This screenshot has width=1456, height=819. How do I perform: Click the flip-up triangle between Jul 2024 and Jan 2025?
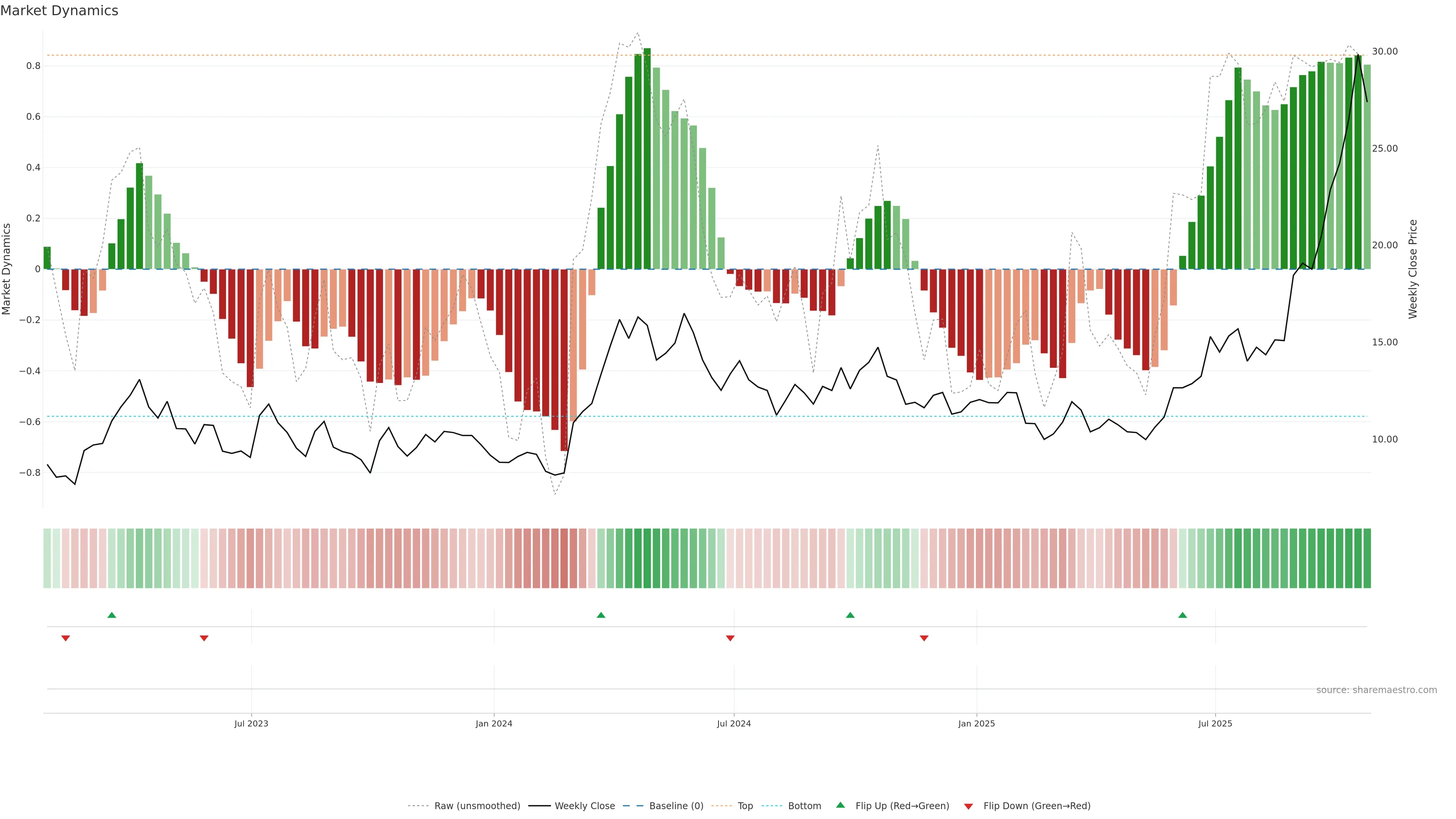(x=850, y=615)
